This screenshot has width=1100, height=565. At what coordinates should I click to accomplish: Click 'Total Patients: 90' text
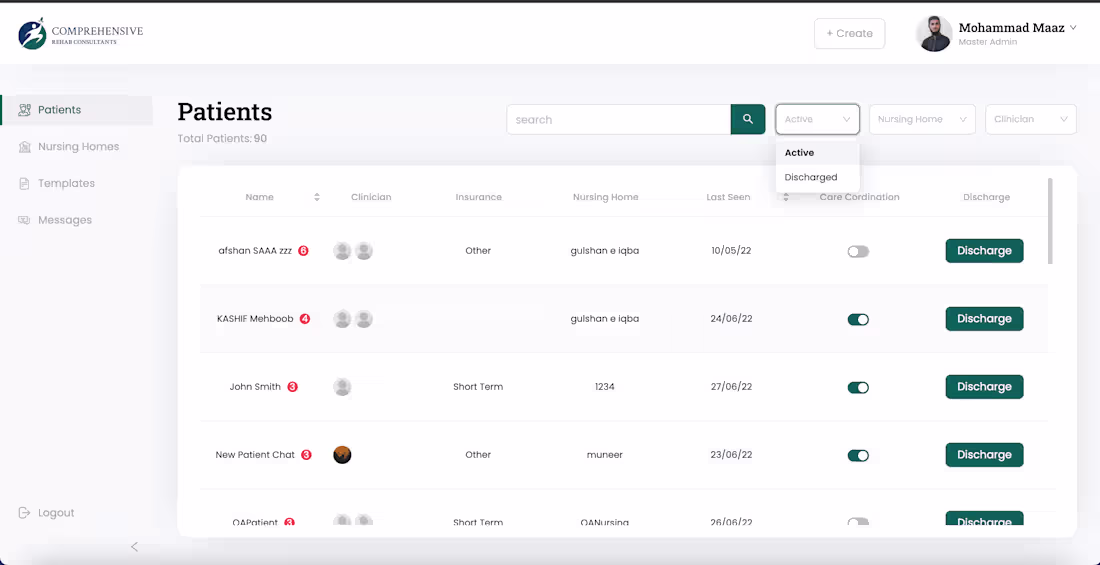coord(222,139)
